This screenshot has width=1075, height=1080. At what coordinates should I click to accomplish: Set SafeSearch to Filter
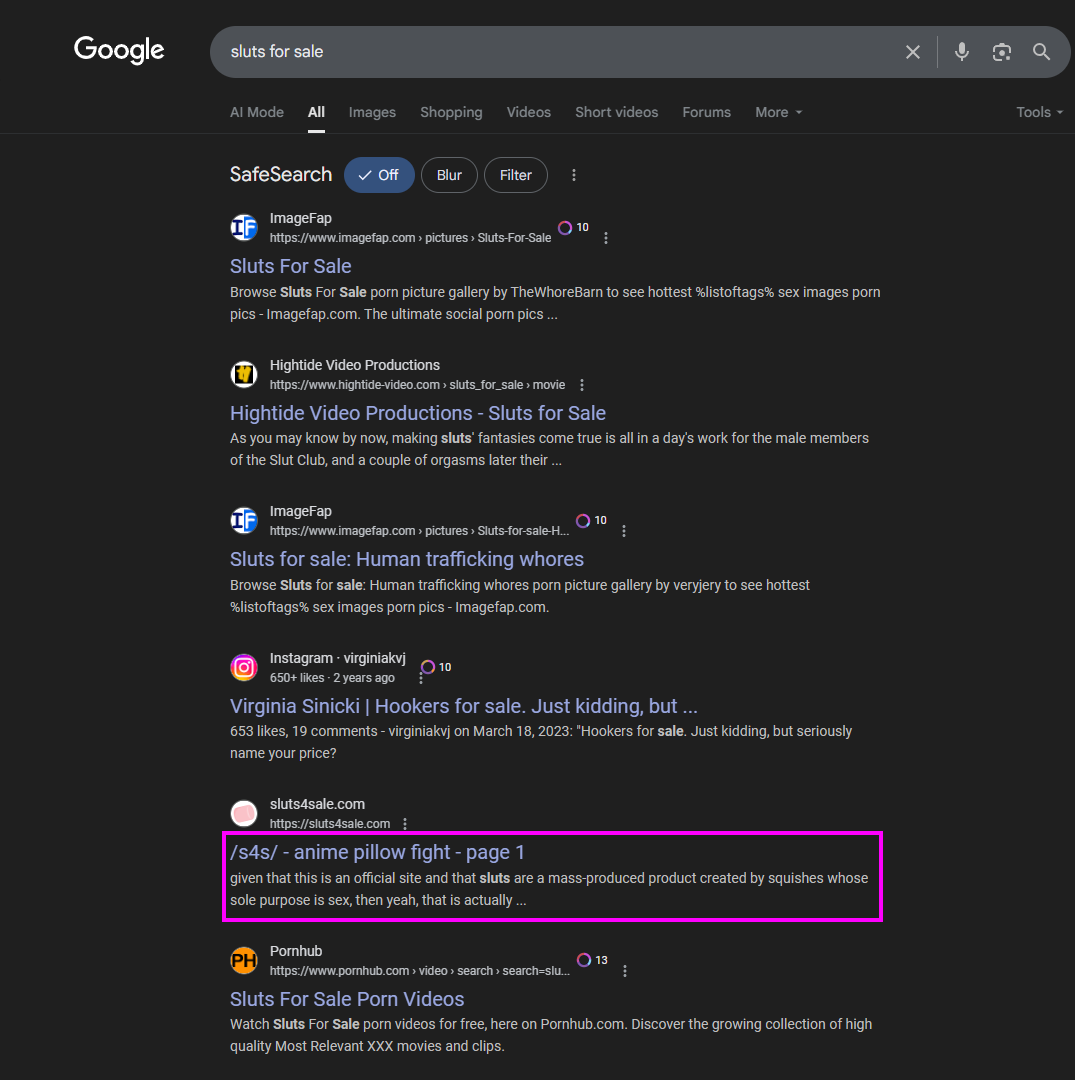[x=515, y=175]
